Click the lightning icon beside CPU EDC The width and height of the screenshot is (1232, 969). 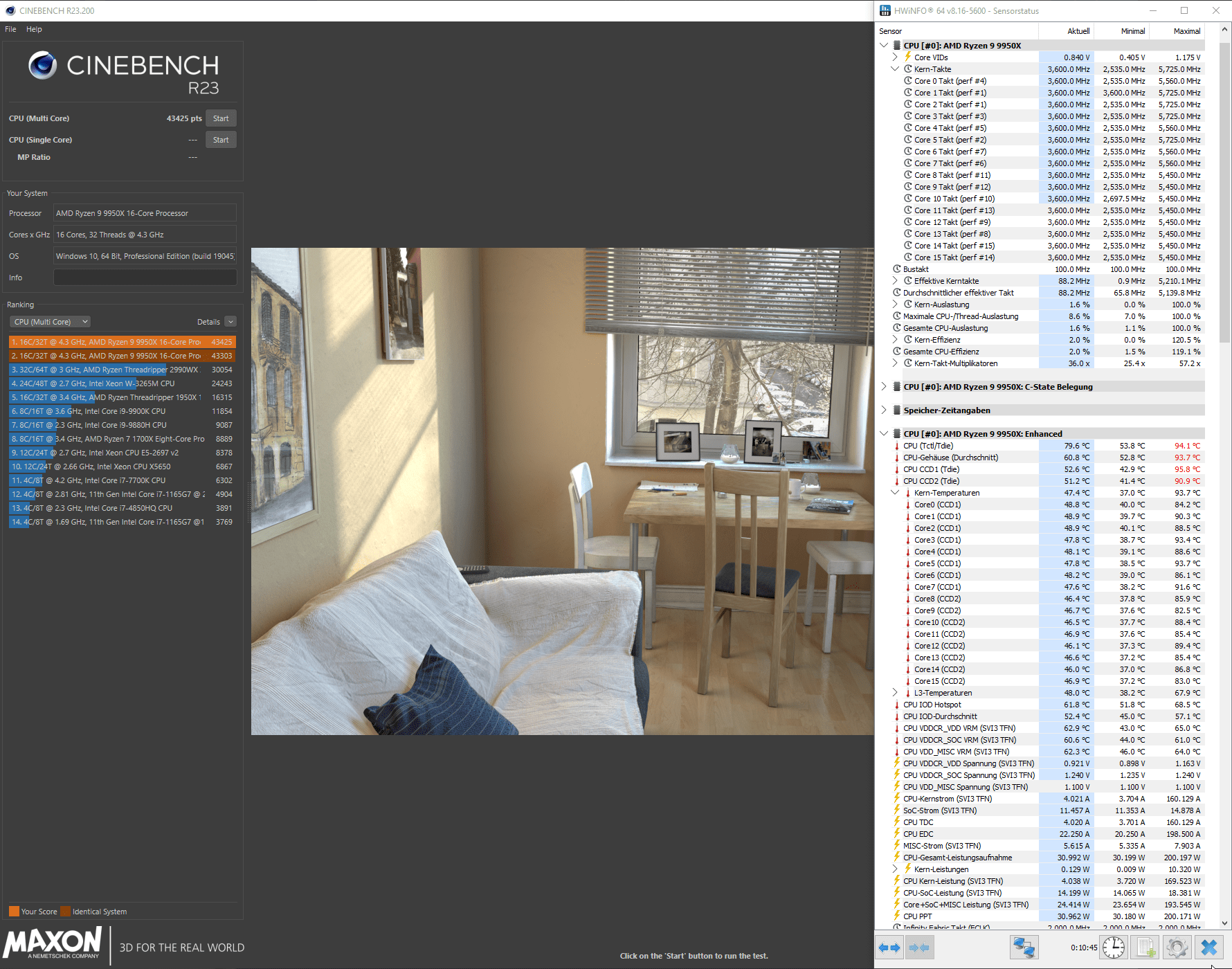pyautogui.click(x=897, y=834)
